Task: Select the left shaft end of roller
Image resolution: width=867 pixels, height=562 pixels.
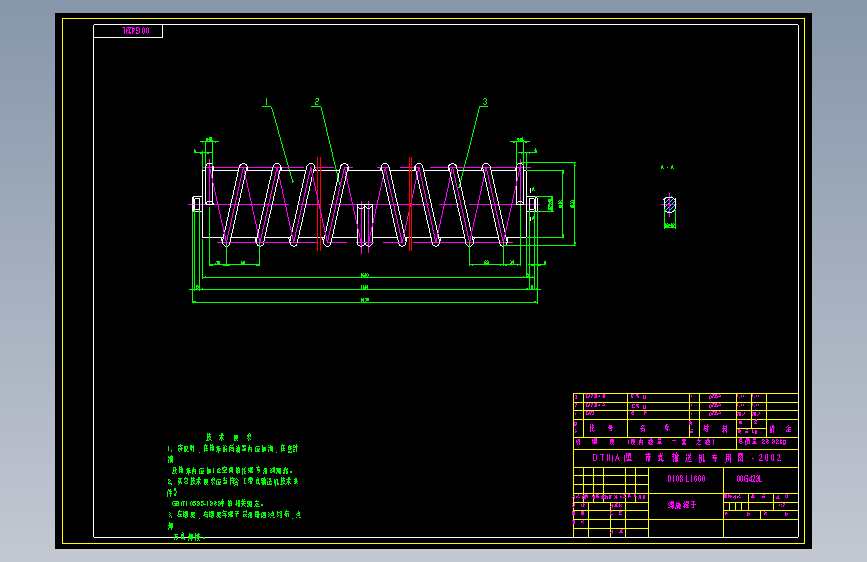Action: coord(197,204)
